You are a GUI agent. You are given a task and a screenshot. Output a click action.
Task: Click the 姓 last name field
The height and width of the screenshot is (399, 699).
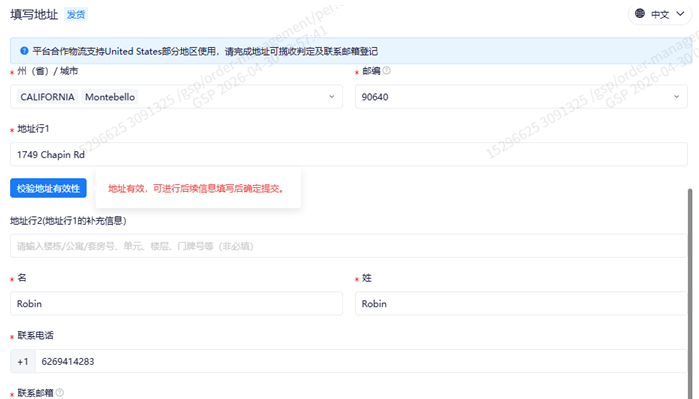pyautogui.click(x=521, y=304)
